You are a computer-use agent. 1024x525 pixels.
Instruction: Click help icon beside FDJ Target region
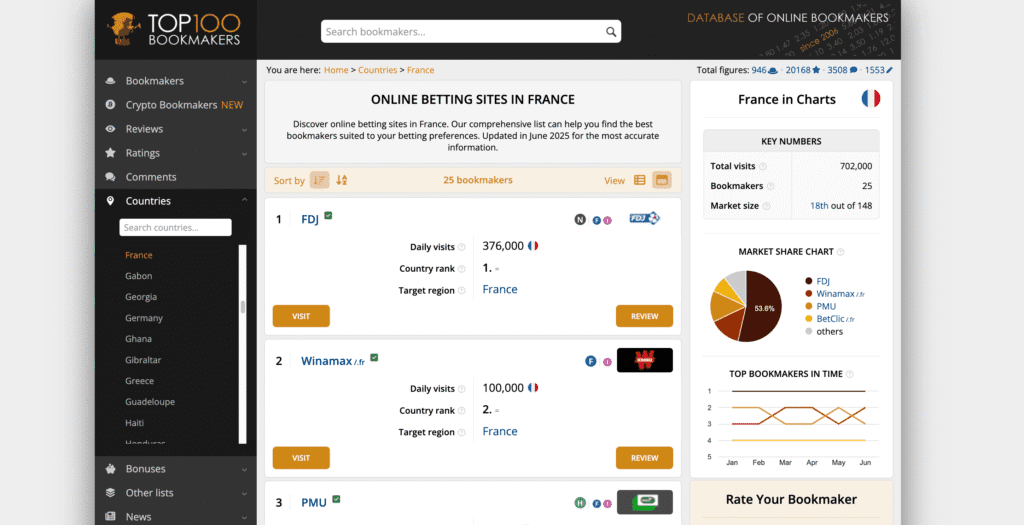[x=462, y=291]
